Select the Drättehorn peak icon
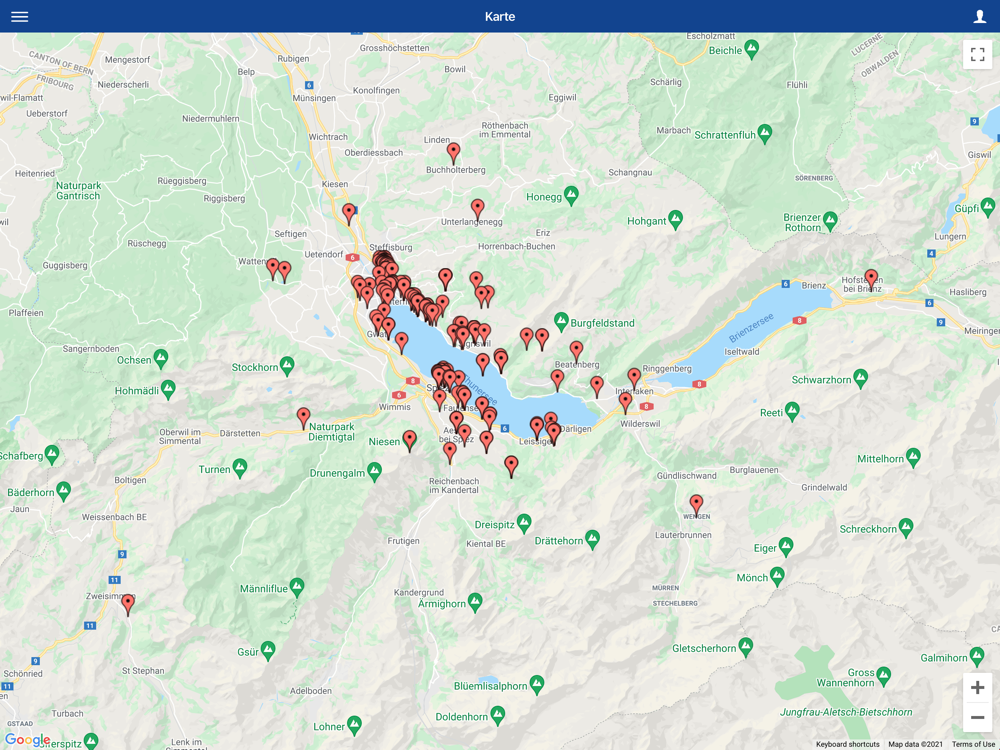The height and width of the screenshot is (750, 1000). pos(592,540)
